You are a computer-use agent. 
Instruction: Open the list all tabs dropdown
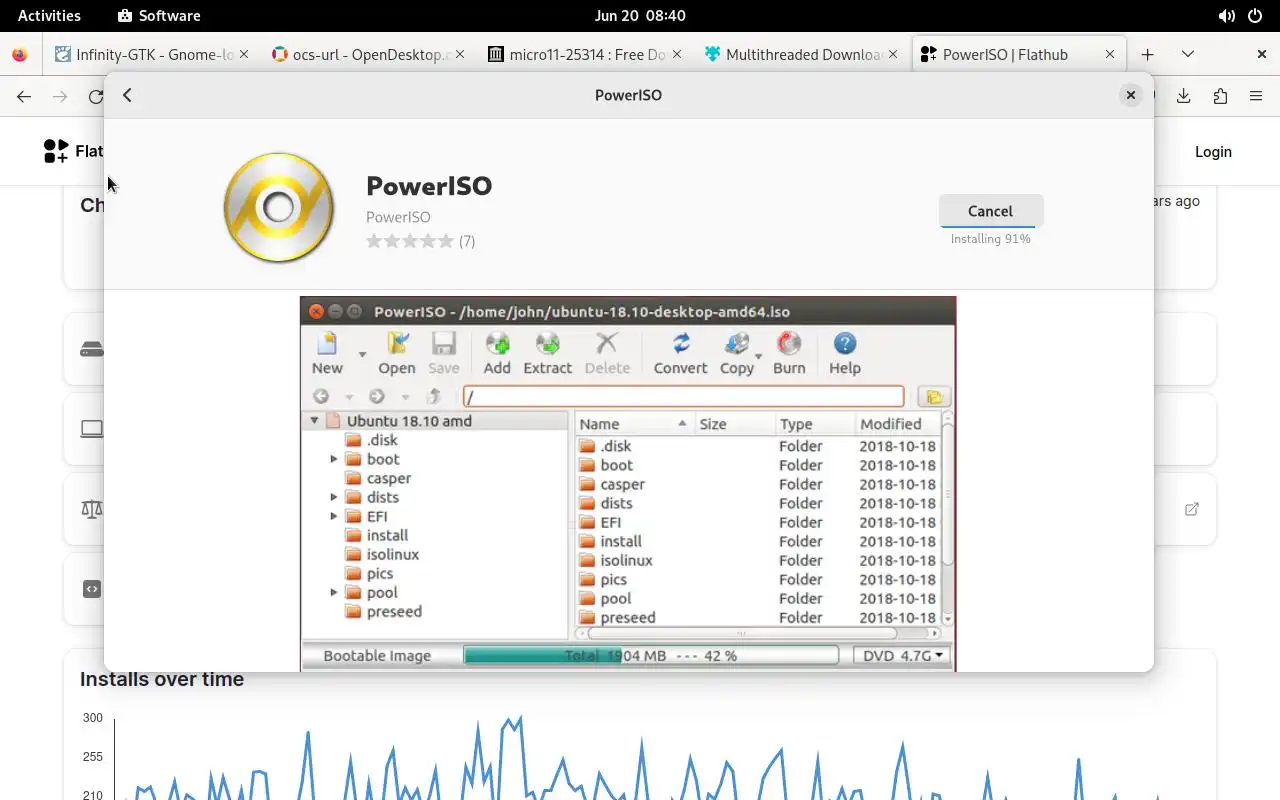point(1188,55)
